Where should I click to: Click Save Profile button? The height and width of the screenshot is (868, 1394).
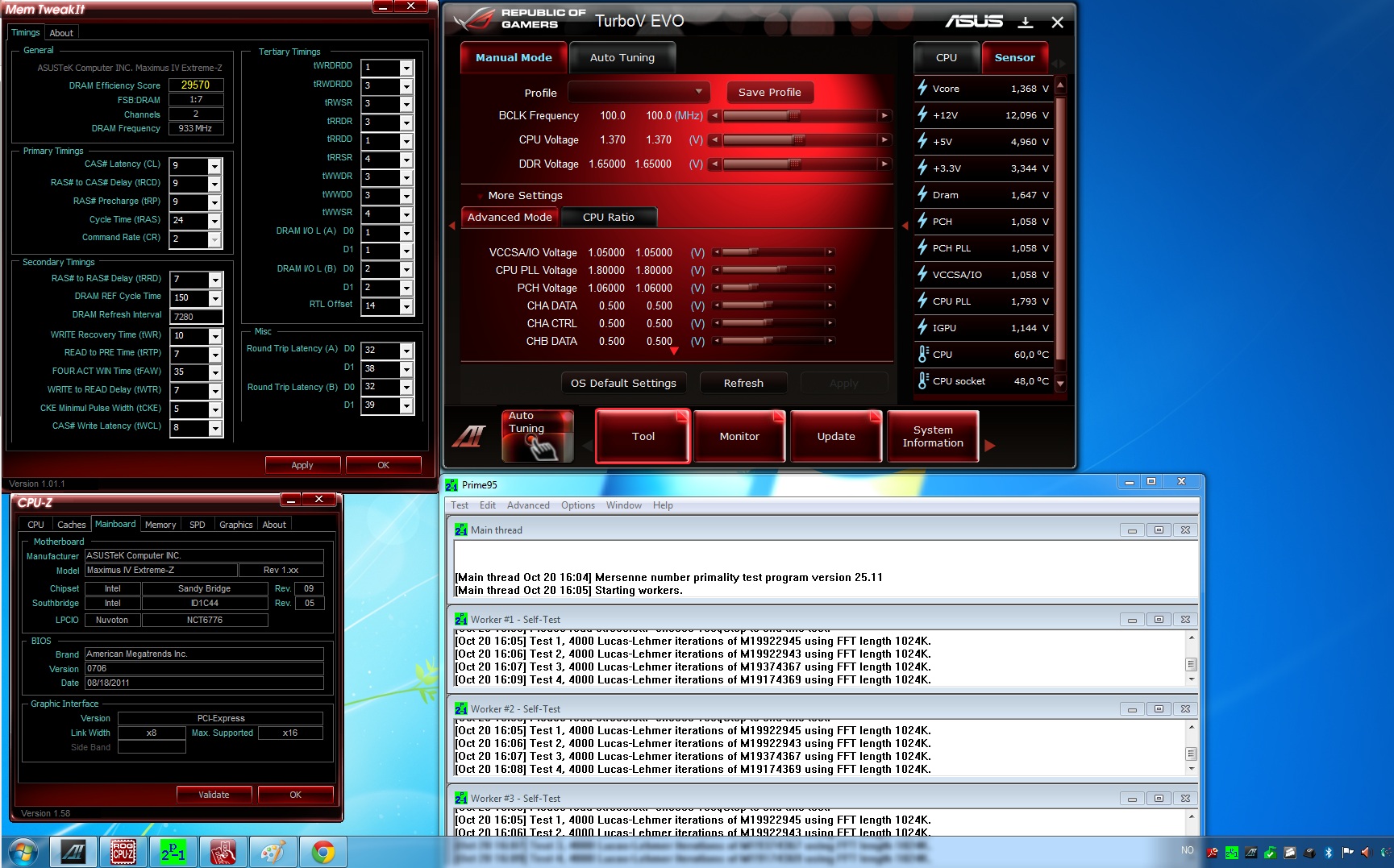[x=770, y=92]
